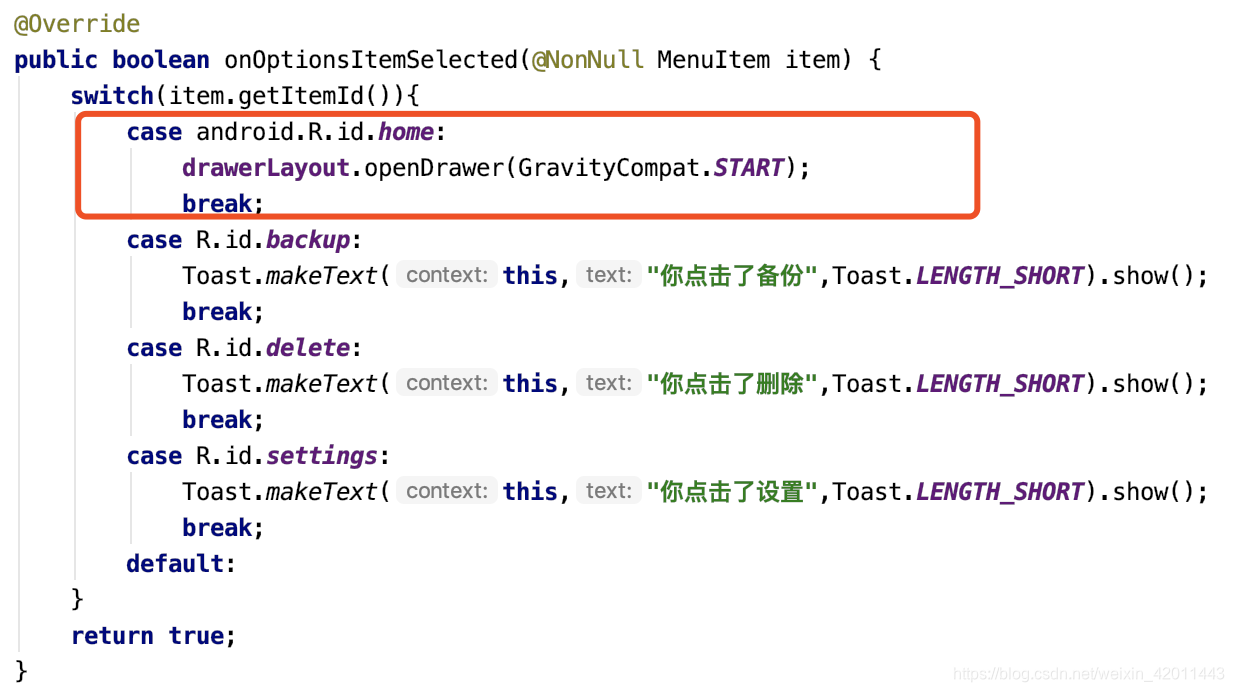Click R.id.settings case label
Image resolution: width=1234 pixels, height=692 pixels.
point(287,456)
